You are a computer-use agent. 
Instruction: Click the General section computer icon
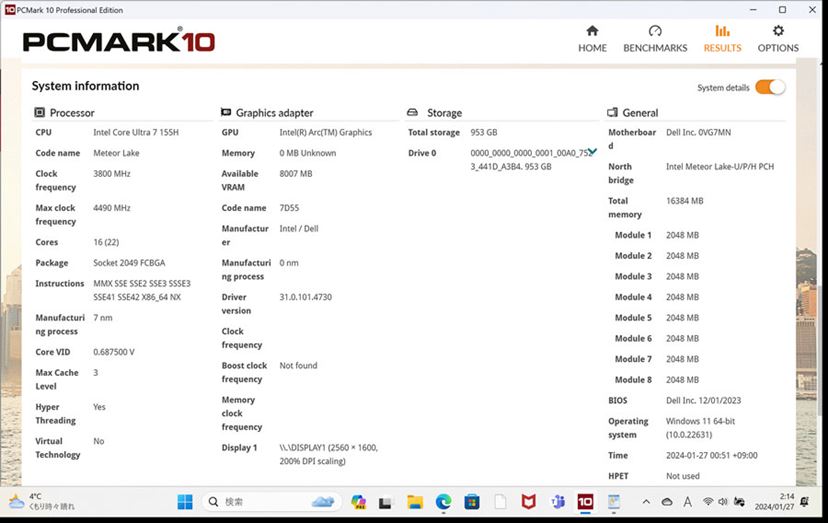click(612, 112)
